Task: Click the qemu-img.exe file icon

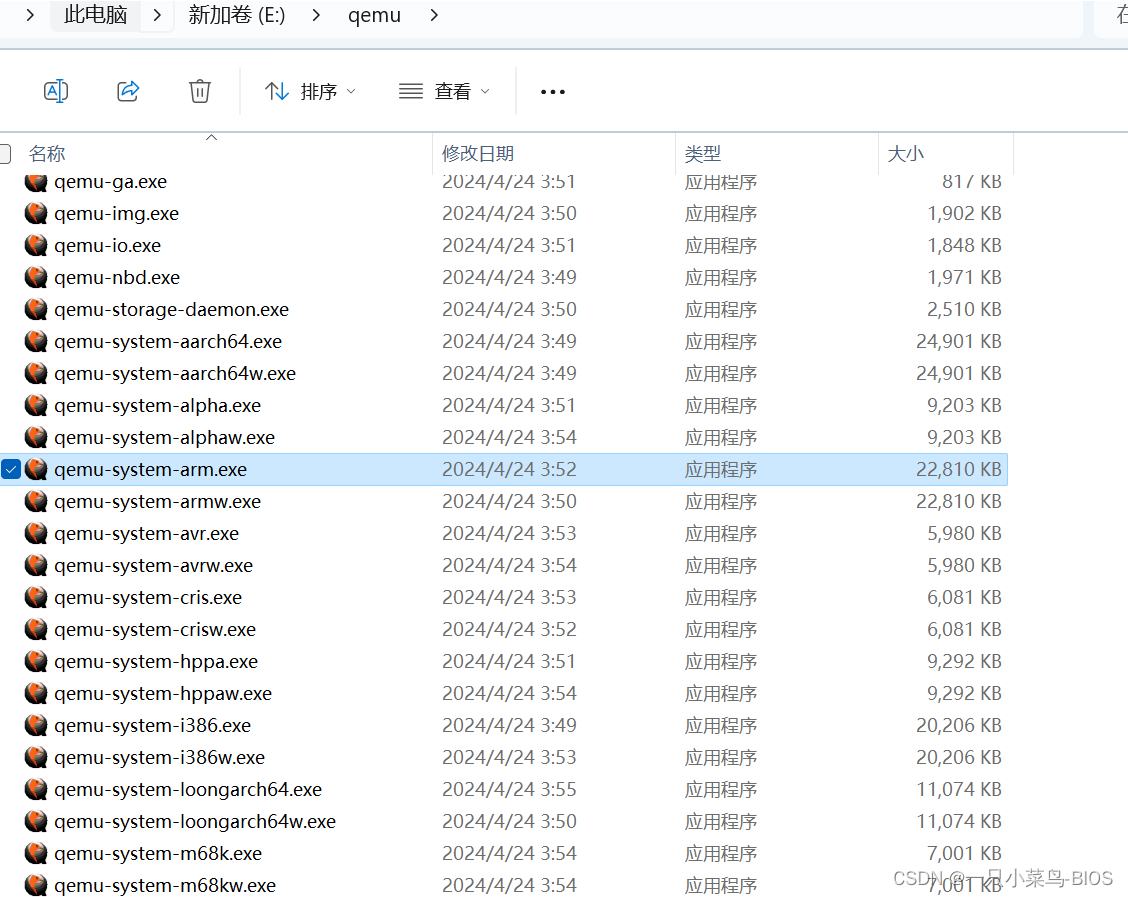Action: point(36,214)
